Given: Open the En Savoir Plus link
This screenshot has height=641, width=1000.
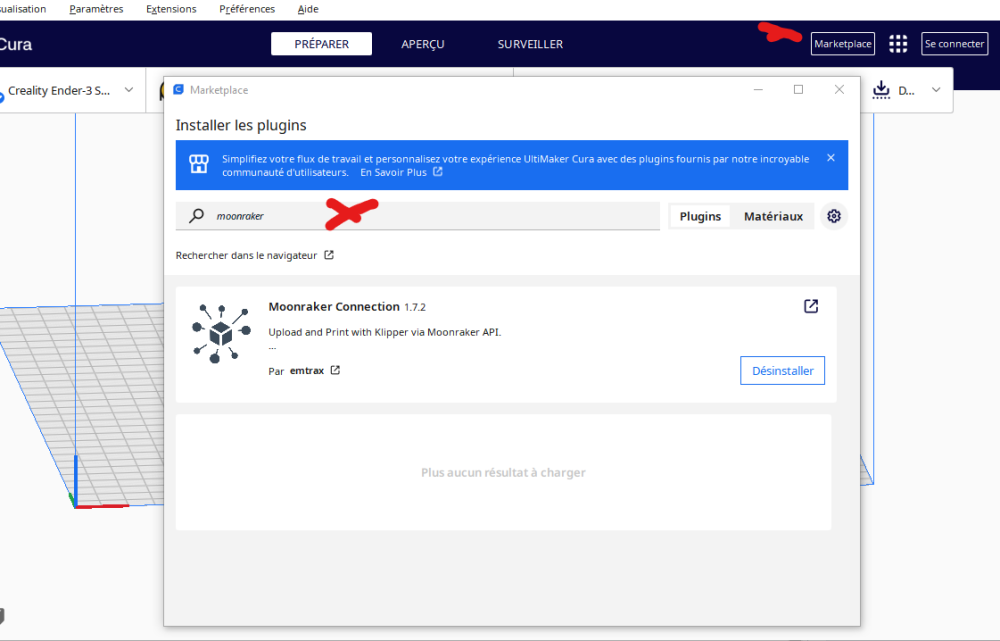Looking at the screenshot, I should [401, 172].
